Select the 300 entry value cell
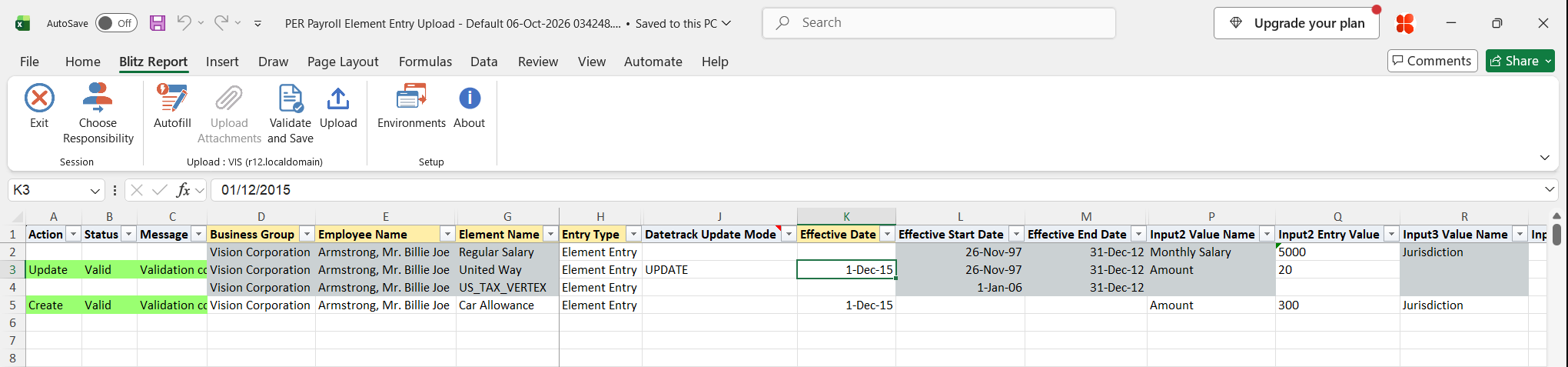The height and width of the screenshot is (367, 1568). point(1337,305)
